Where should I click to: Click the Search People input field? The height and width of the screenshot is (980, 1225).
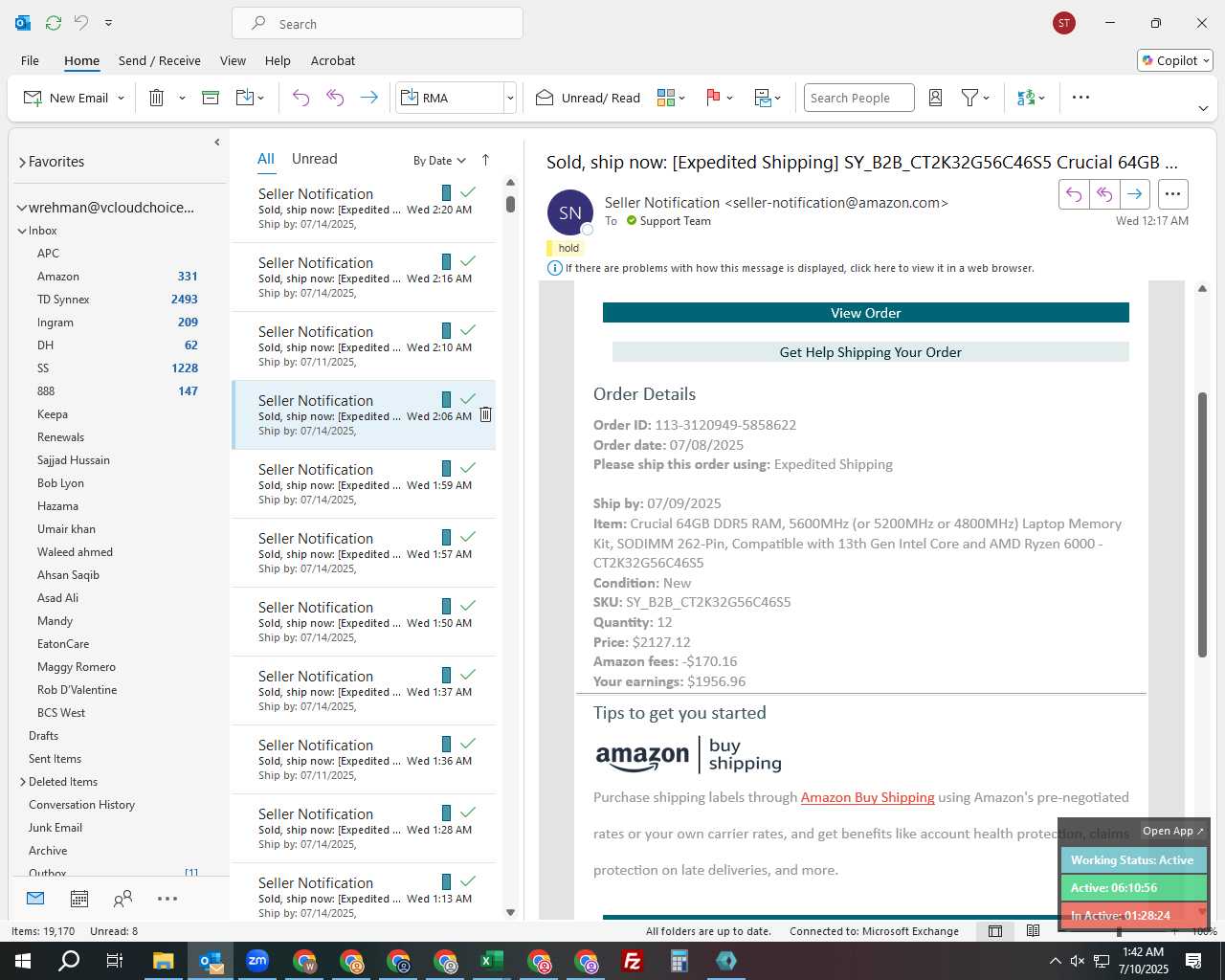click(858, 98)
